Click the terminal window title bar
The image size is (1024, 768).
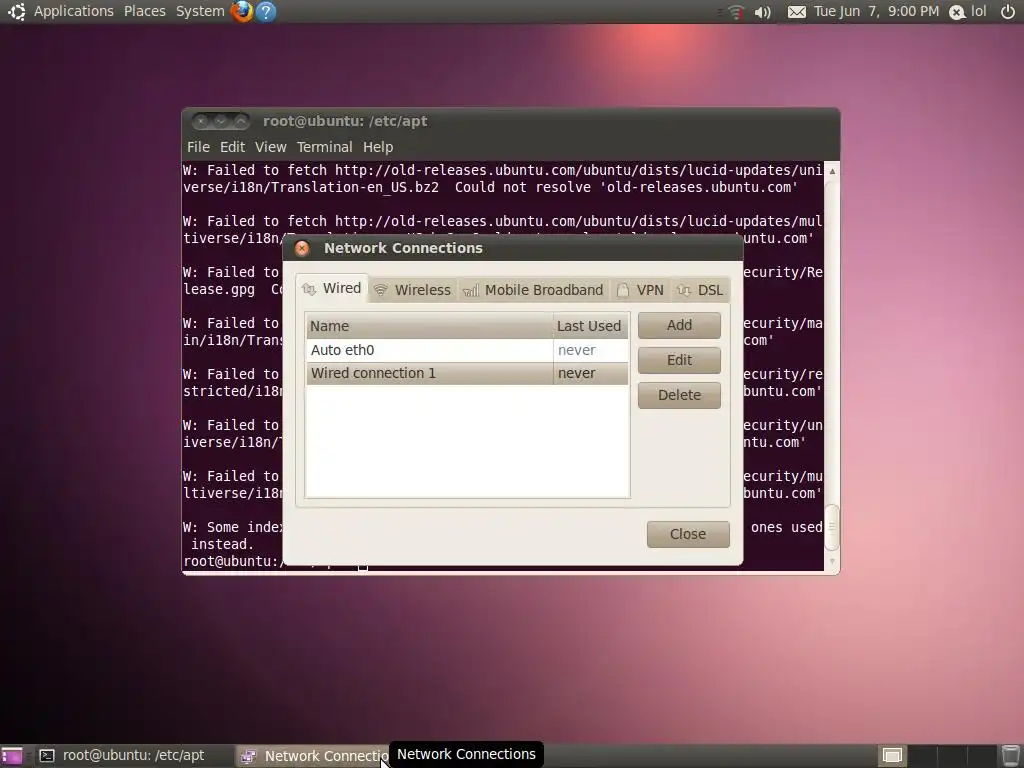point(511,121)
